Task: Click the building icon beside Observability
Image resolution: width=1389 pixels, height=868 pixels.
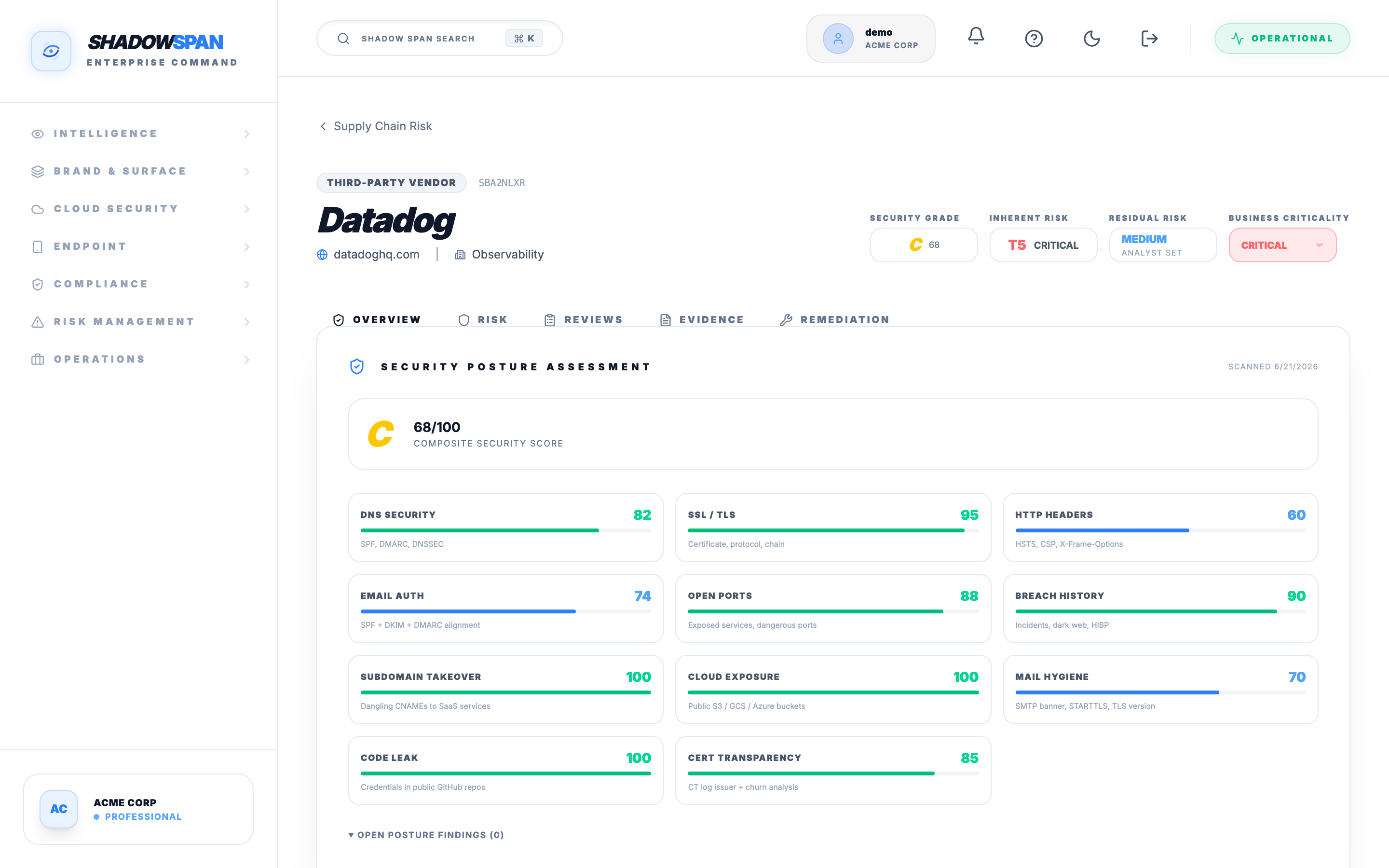Action: tap(460, 254)
